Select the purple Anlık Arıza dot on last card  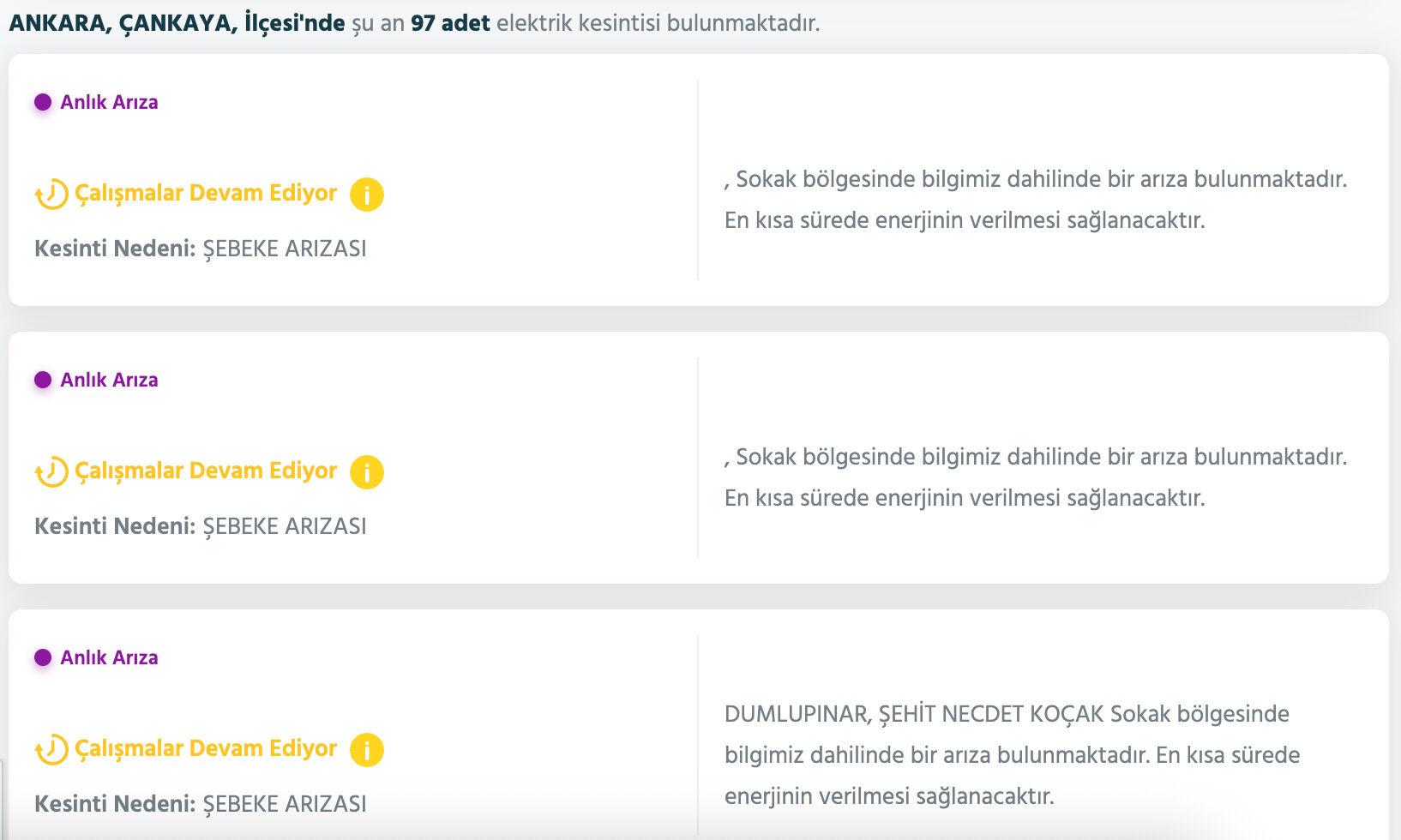[x=41, y=658]
